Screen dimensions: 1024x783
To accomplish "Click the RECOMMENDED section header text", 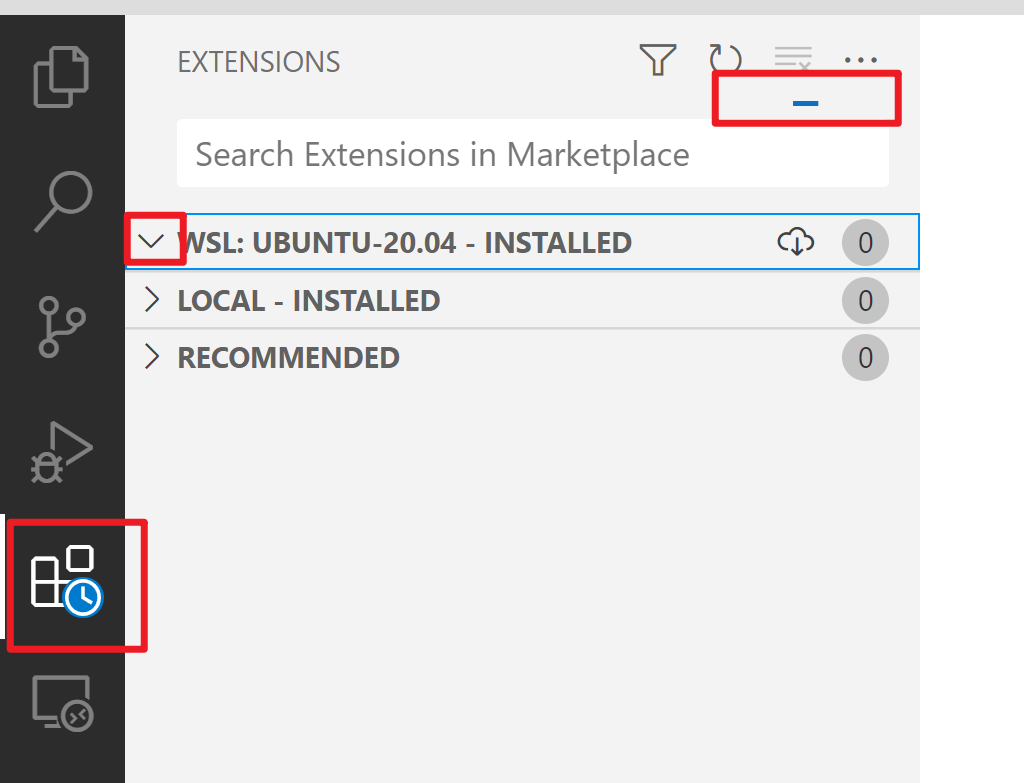I will (x=288, y=357).
